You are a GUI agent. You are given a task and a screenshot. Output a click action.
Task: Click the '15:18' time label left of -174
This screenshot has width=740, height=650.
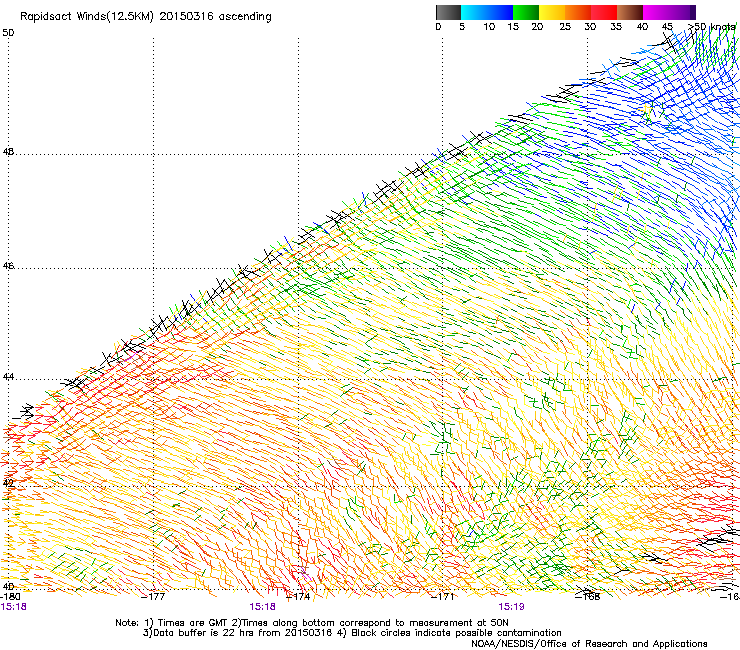click(262, 607)
